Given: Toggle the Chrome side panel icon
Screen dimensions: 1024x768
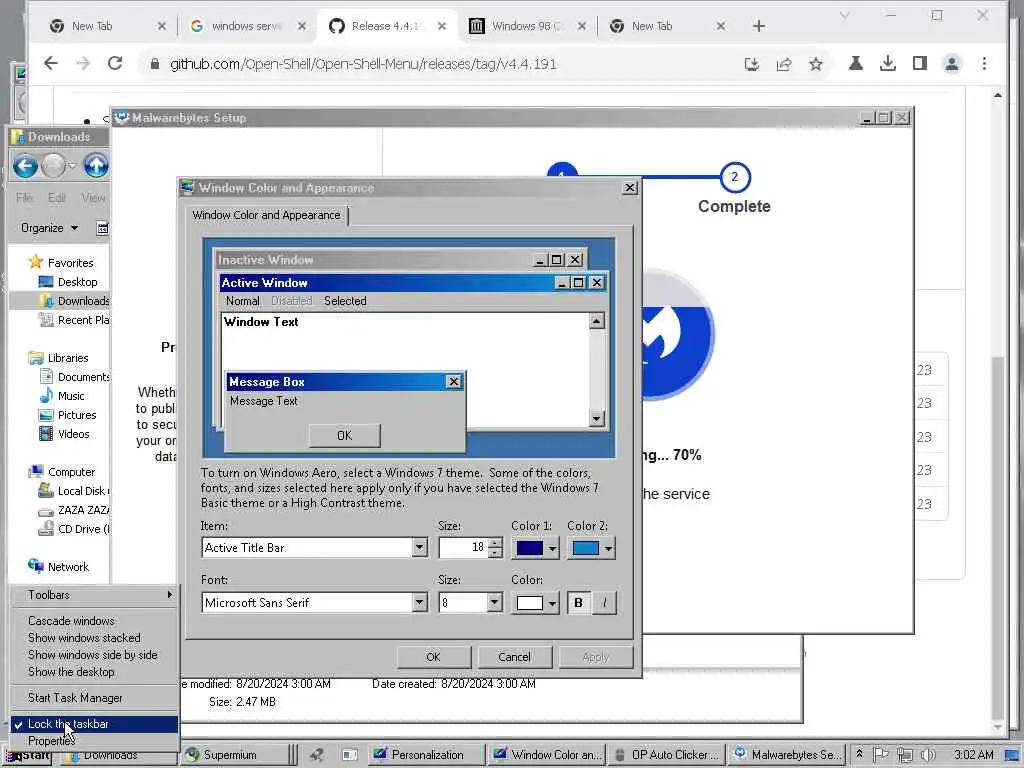Looking at the screenshot, I should (x=920, y=63).
